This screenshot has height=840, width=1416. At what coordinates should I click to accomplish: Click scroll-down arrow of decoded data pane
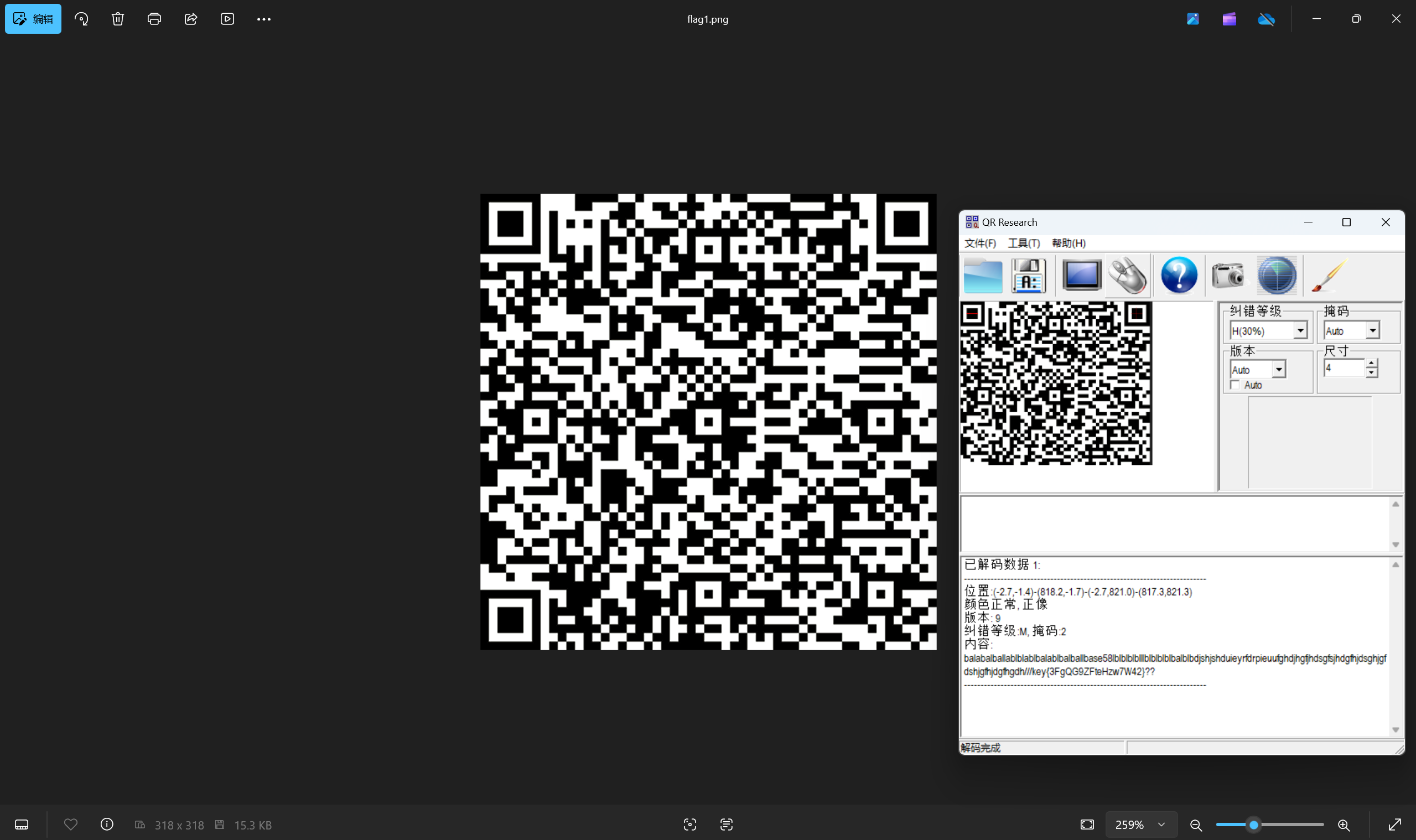[1396, 730]
